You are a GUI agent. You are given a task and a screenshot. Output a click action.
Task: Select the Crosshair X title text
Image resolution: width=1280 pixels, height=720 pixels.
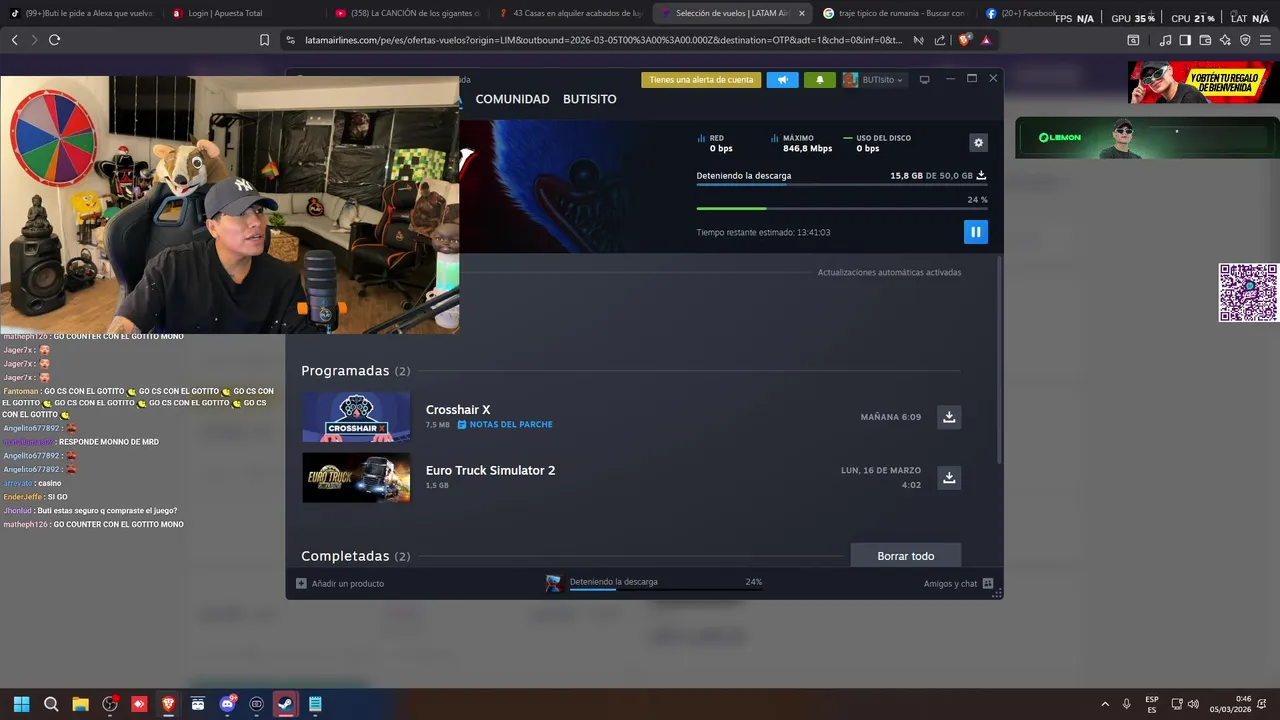(x=458, y=410)
